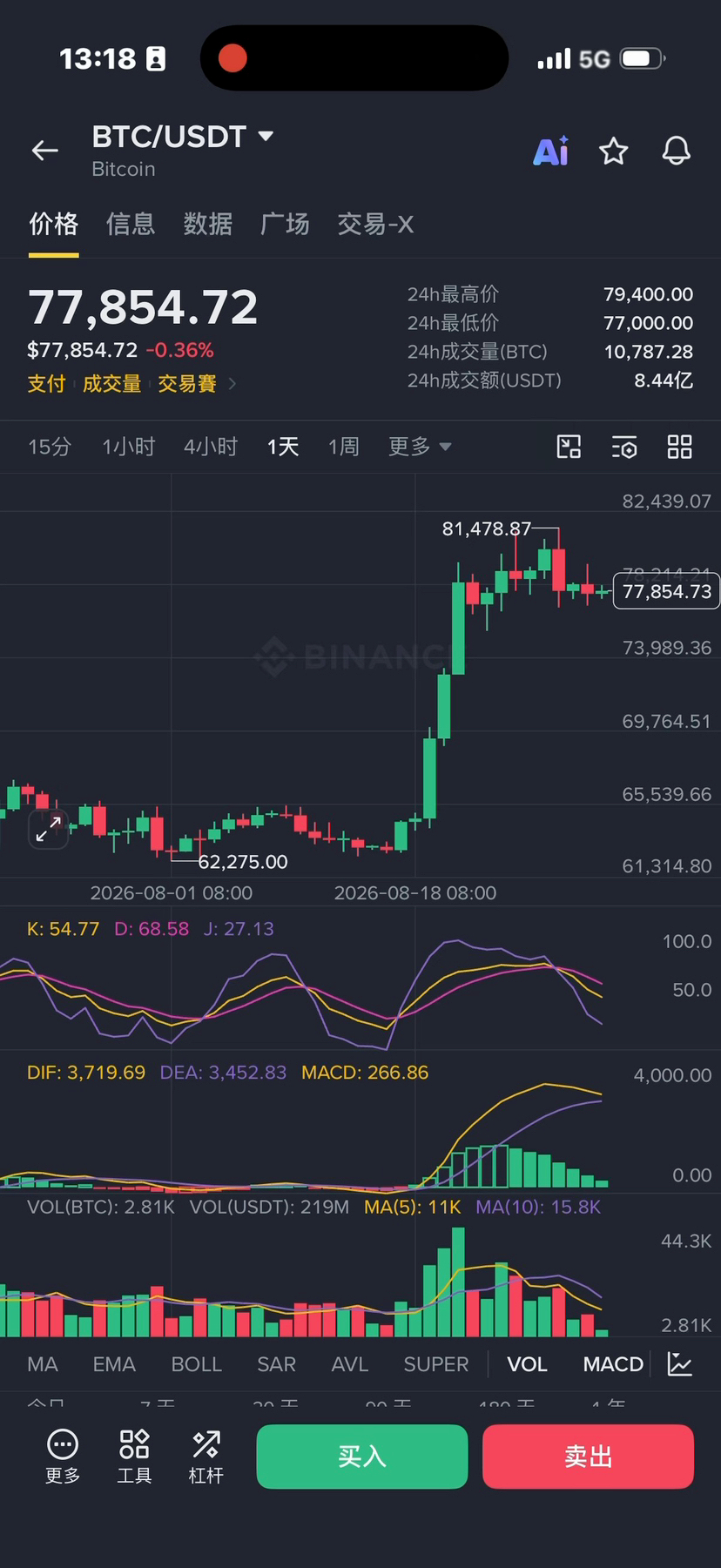Viewport: 721px width, 1568px height.
Task: Tap the 13:18 status bar clock
Action: (x=98, y=58)
